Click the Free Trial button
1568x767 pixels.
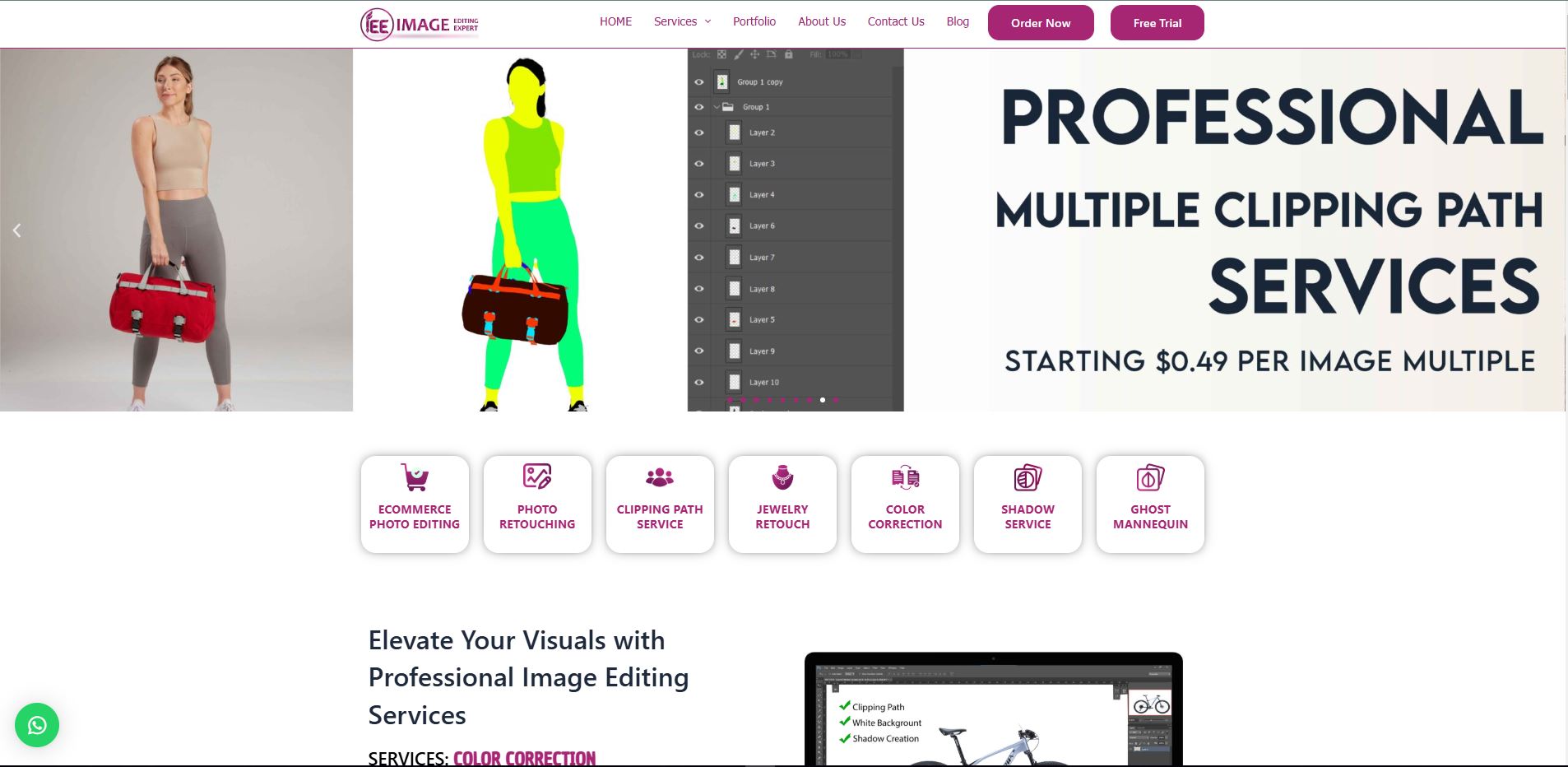point(1157,22)
